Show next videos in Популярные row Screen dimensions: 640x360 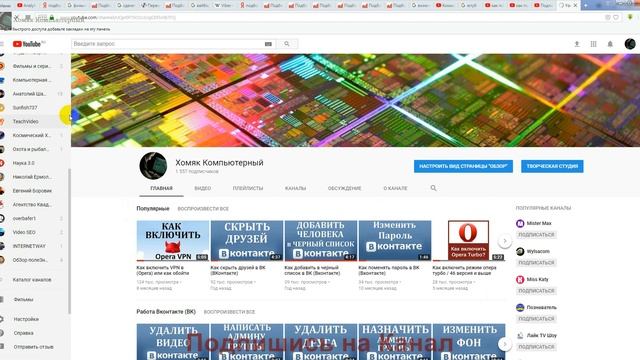pyautogui.click(x=504, y=241)
